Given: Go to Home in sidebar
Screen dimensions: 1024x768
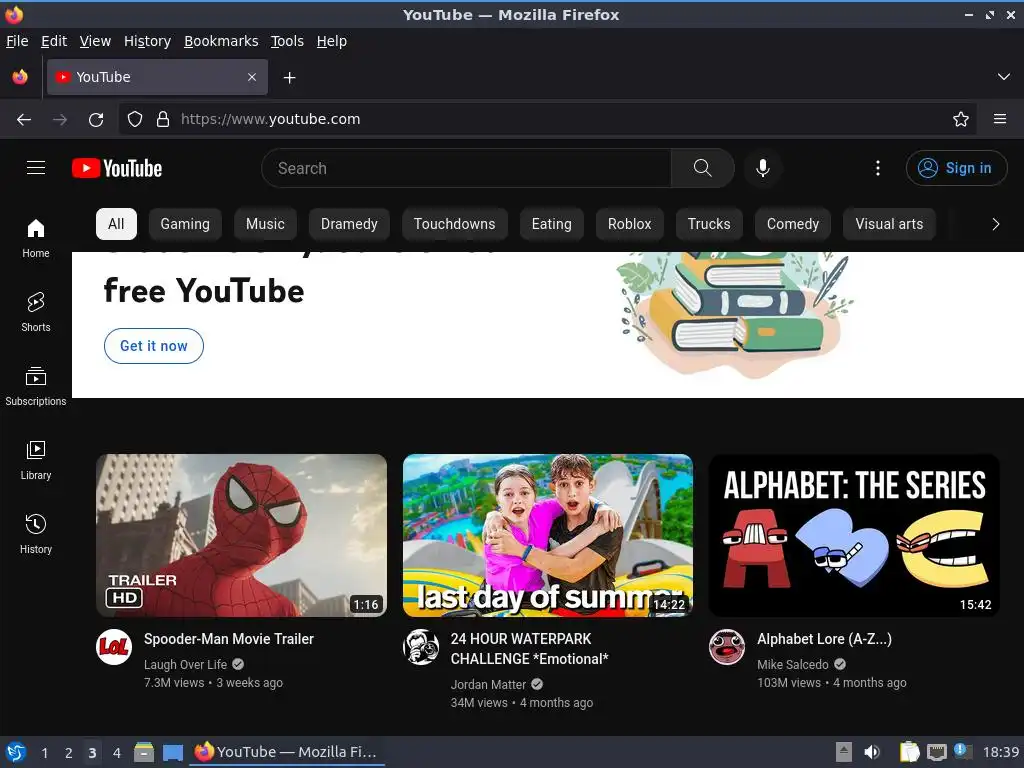Looking at the screenshot, I should (36, 239).
